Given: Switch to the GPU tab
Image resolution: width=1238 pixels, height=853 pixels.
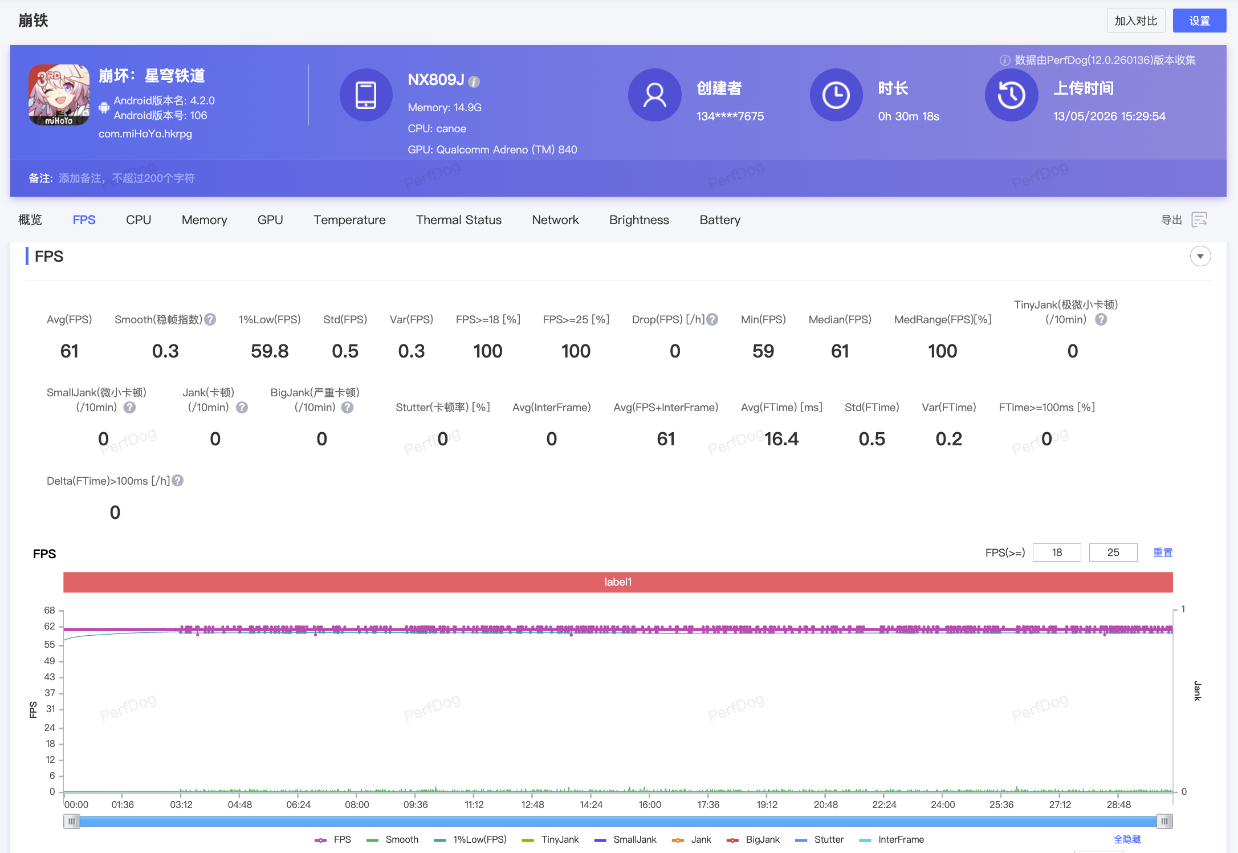Looking at the screenshot, I should click(x=270, y=220).
